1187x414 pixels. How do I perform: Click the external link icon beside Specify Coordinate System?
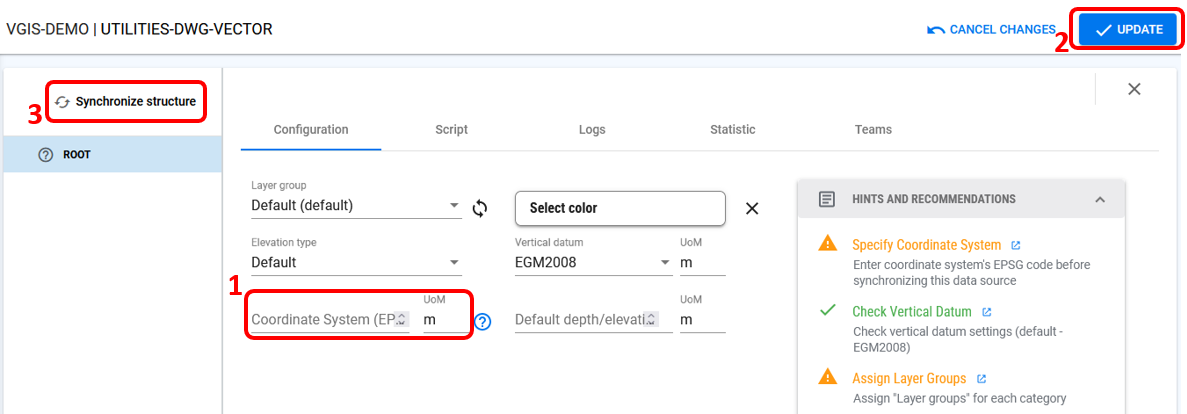point(1016,245)
